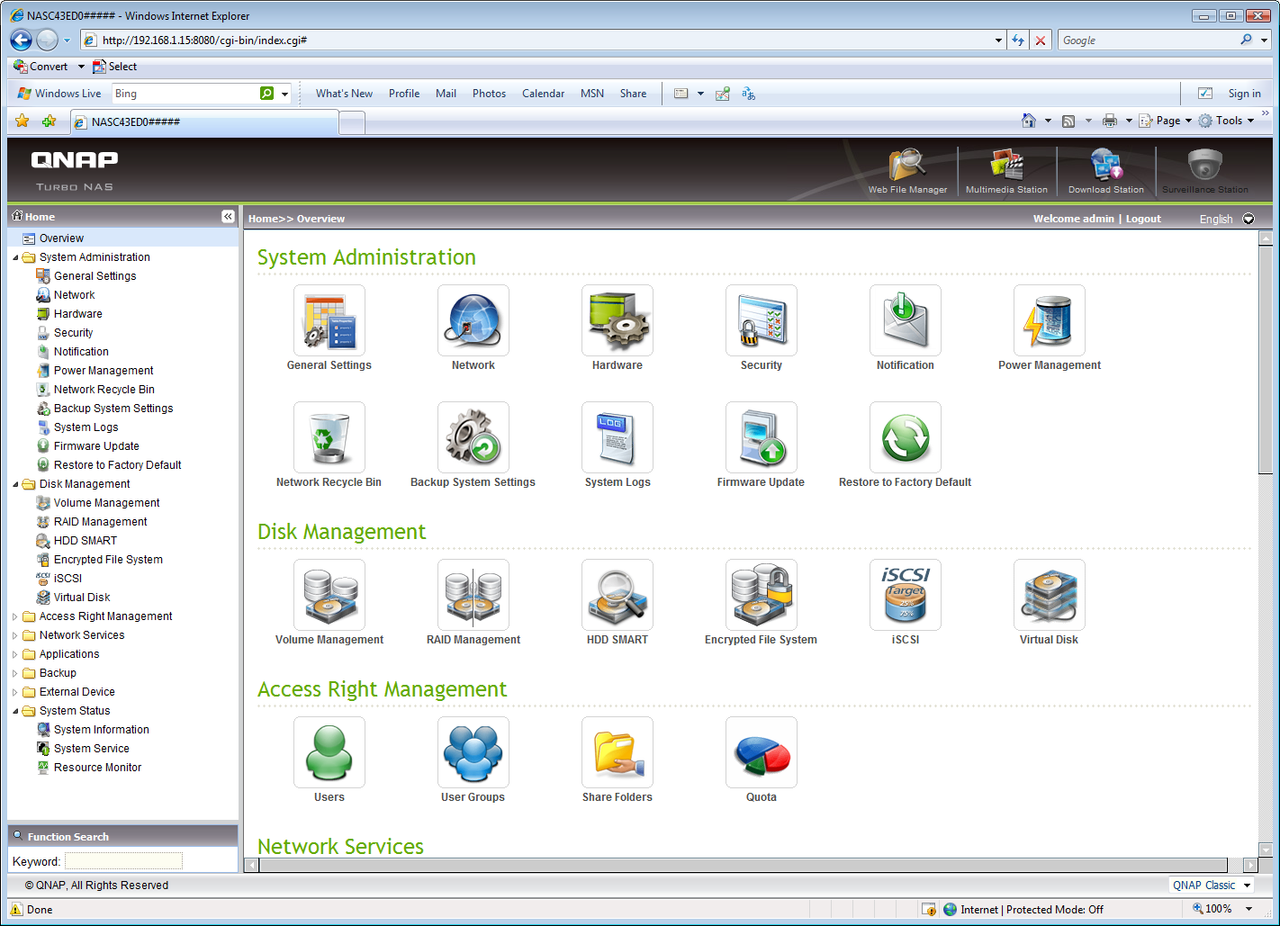1280x926 pixels.
Task: Click the Bing search box
Action: [184, 93]
